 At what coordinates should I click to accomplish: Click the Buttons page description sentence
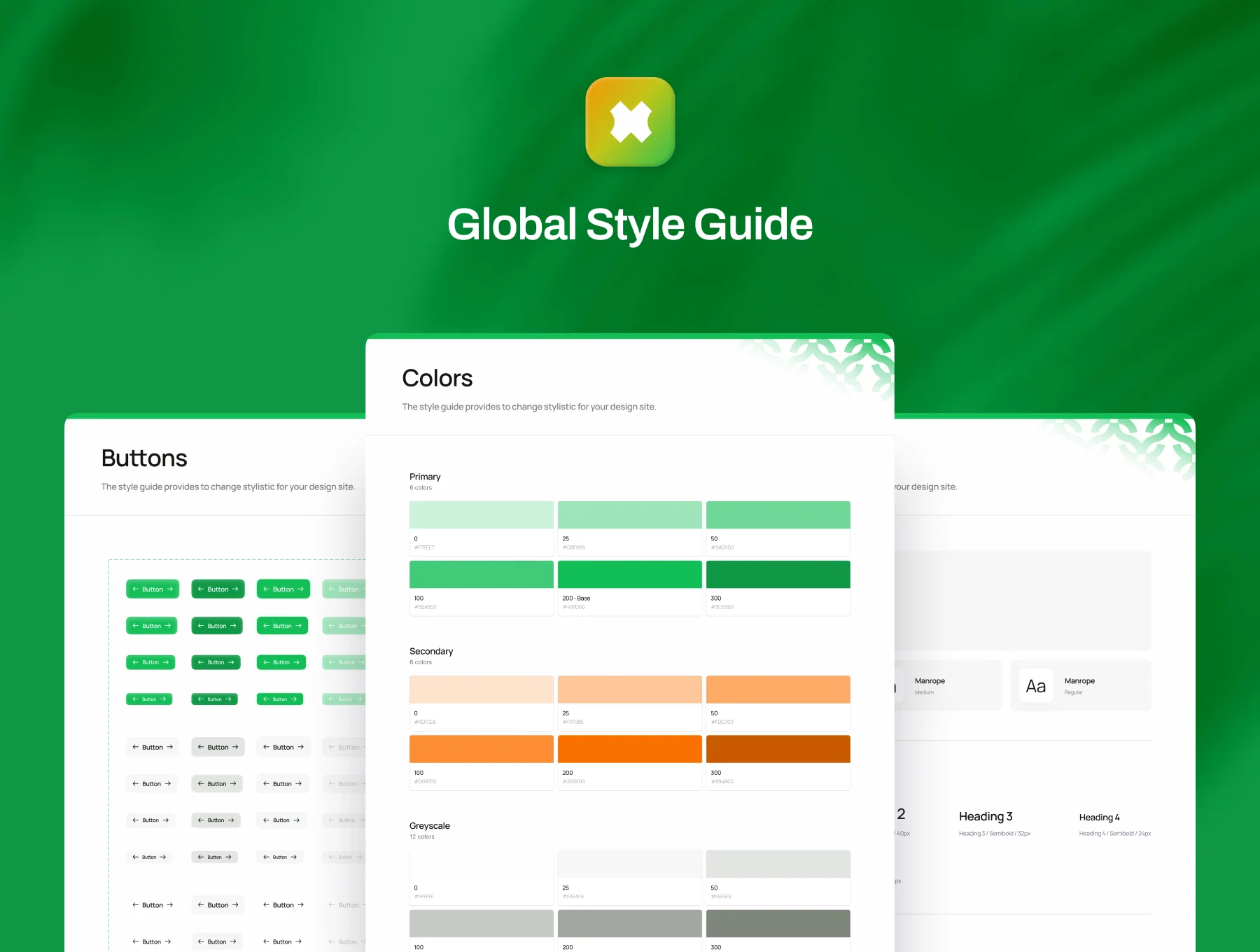tap(227, 486)
